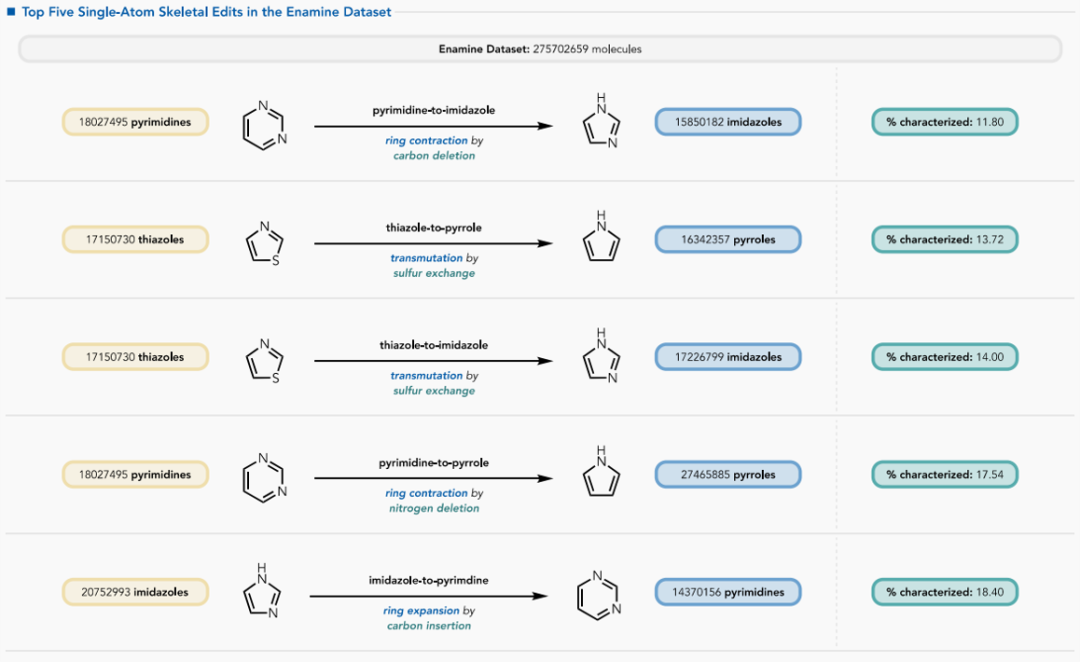Select the 27465885 pyrroles badge

click(728, 475)
